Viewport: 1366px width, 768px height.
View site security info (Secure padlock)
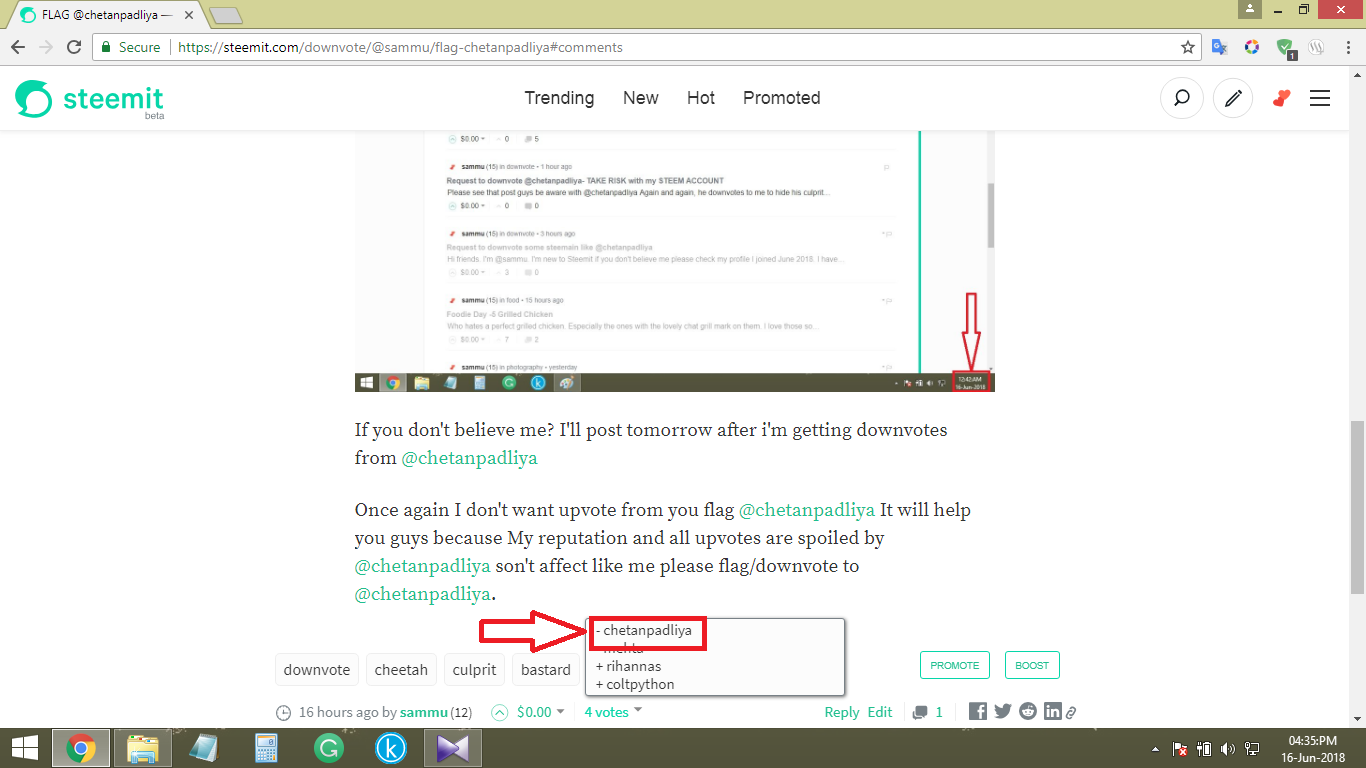click(131, 47)
